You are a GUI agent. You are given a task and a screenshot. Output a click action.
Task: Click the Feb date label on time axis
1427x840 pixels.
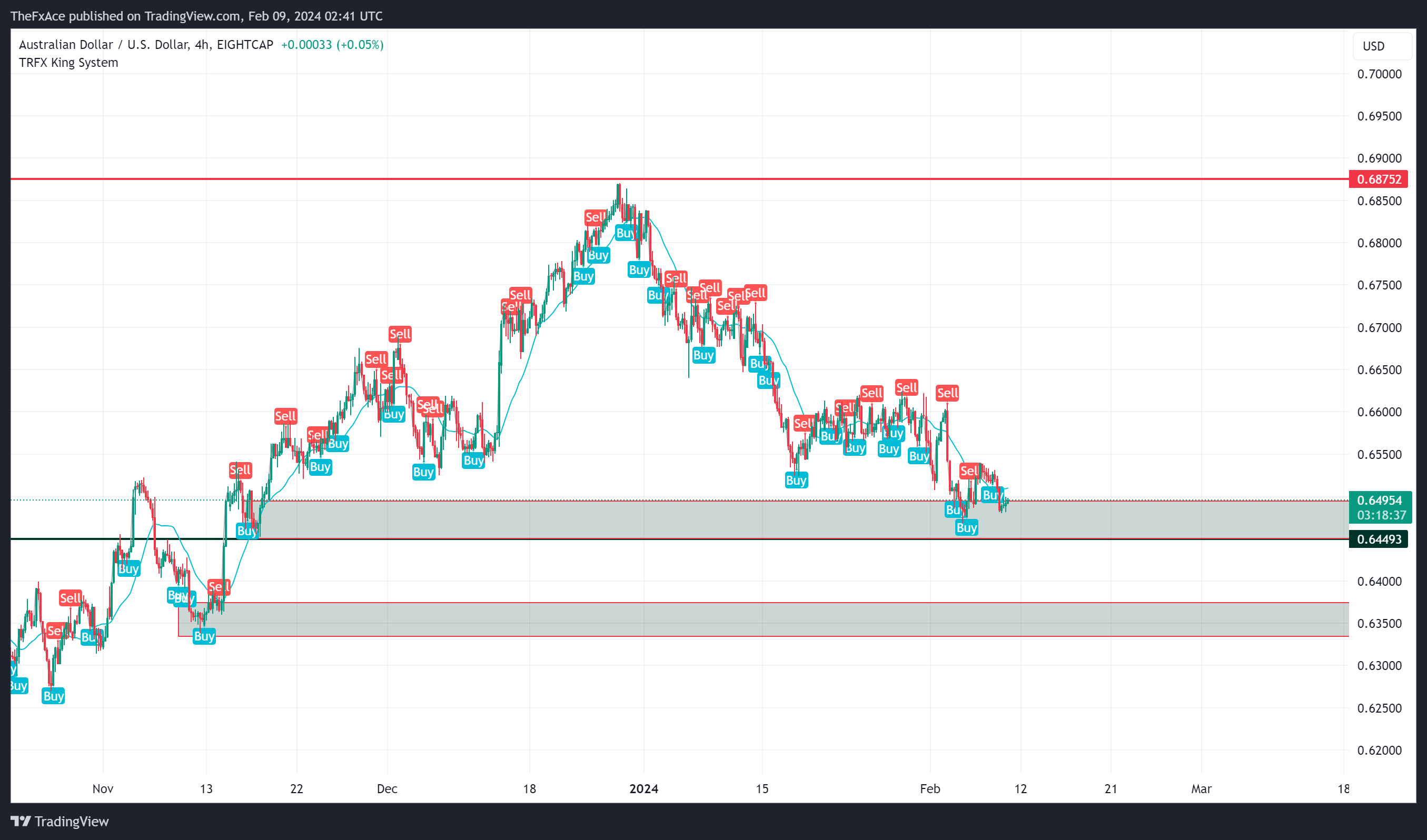click(930, 788)
